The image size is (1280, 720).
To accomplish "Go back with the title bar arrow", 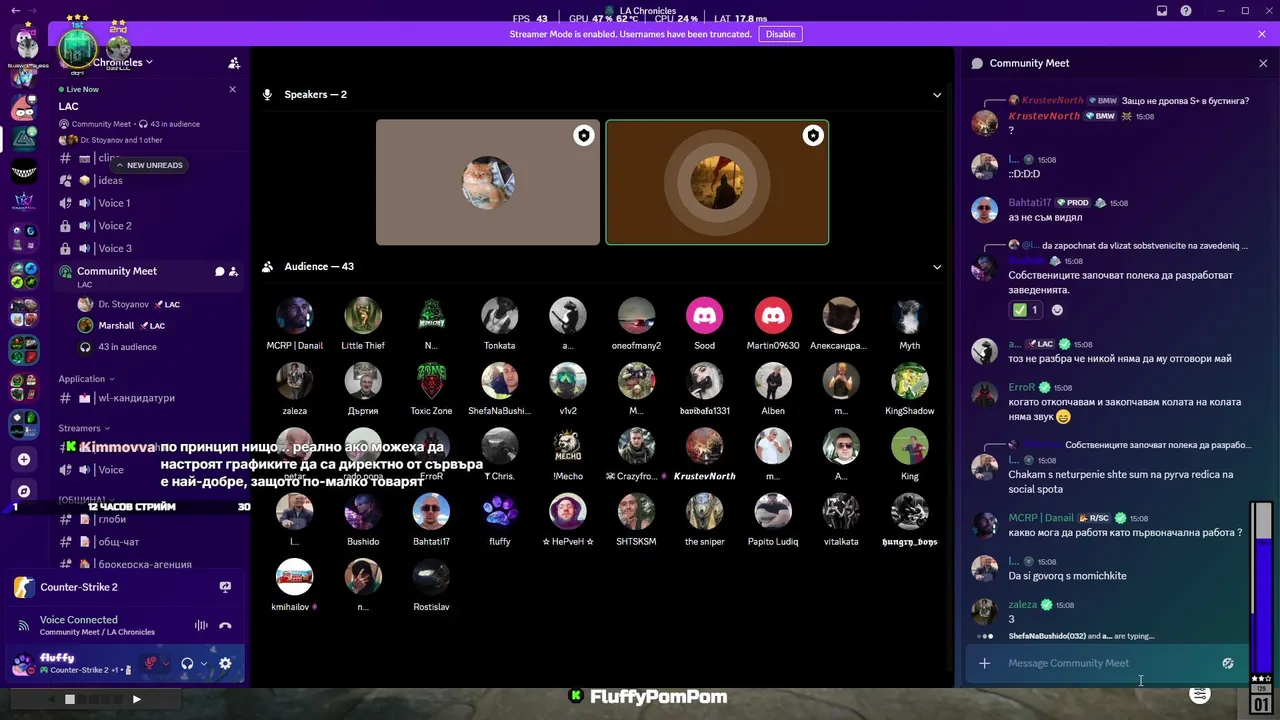I will pos(15,11).
